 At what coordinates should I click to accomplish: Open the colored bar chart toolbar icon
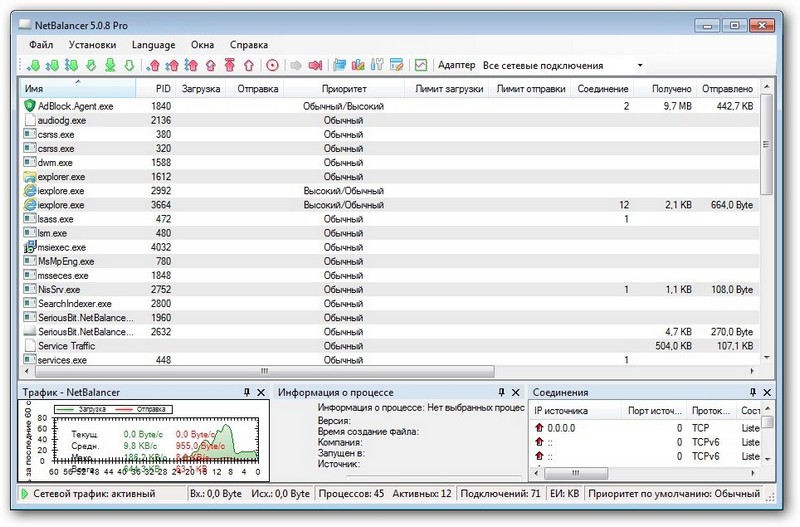(358, 65)
